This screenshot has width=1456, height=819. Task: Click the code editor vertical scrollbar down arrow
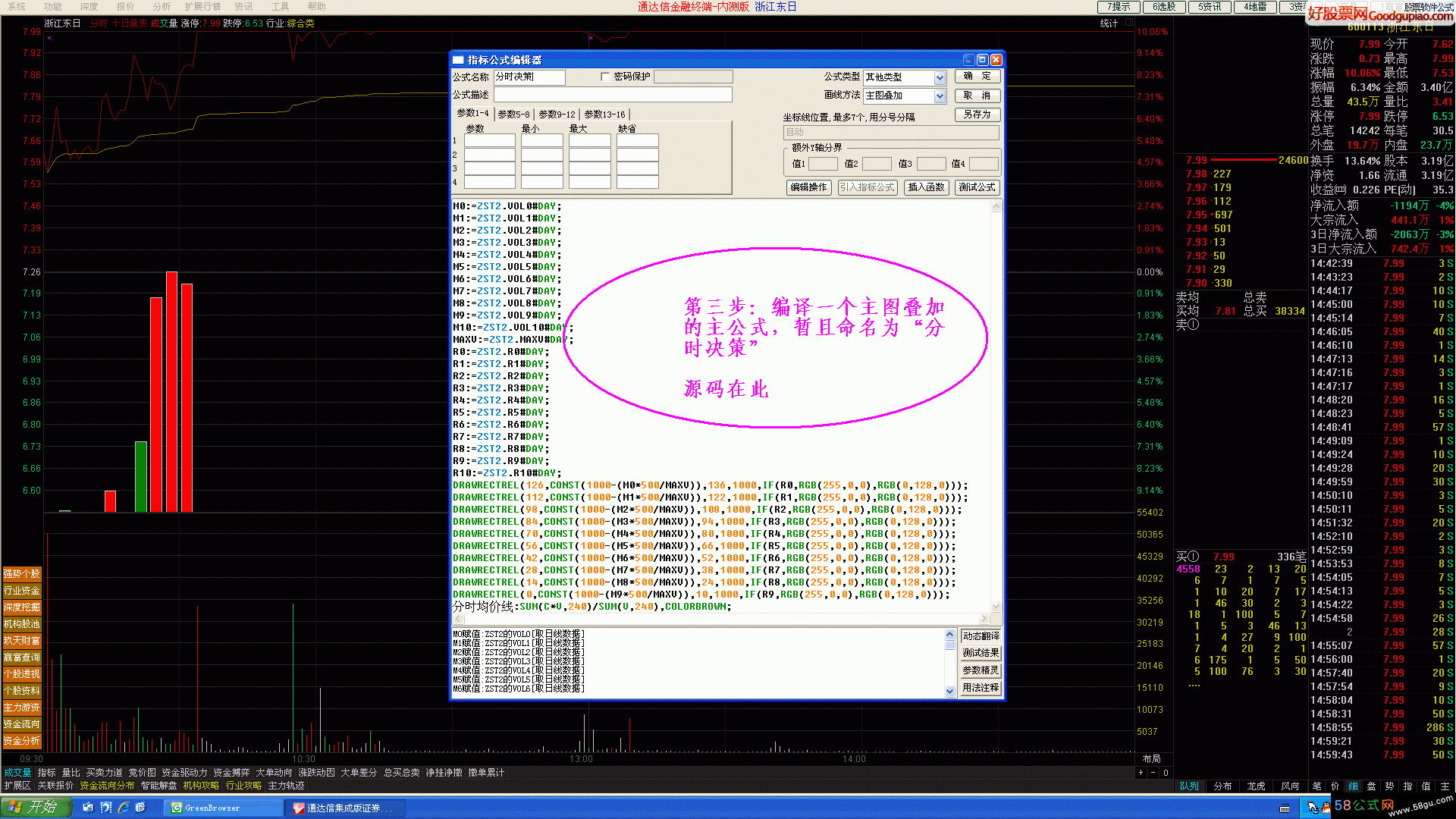click(x=996, y=607)
